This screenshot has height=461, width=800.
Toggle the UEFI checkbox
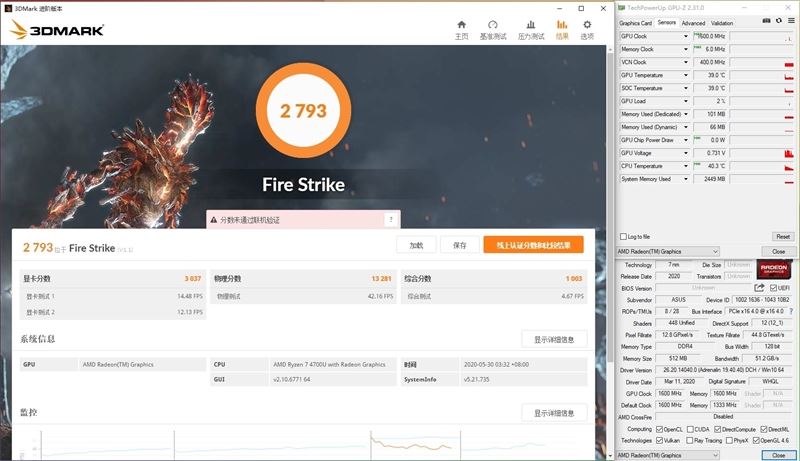[772, 288]
